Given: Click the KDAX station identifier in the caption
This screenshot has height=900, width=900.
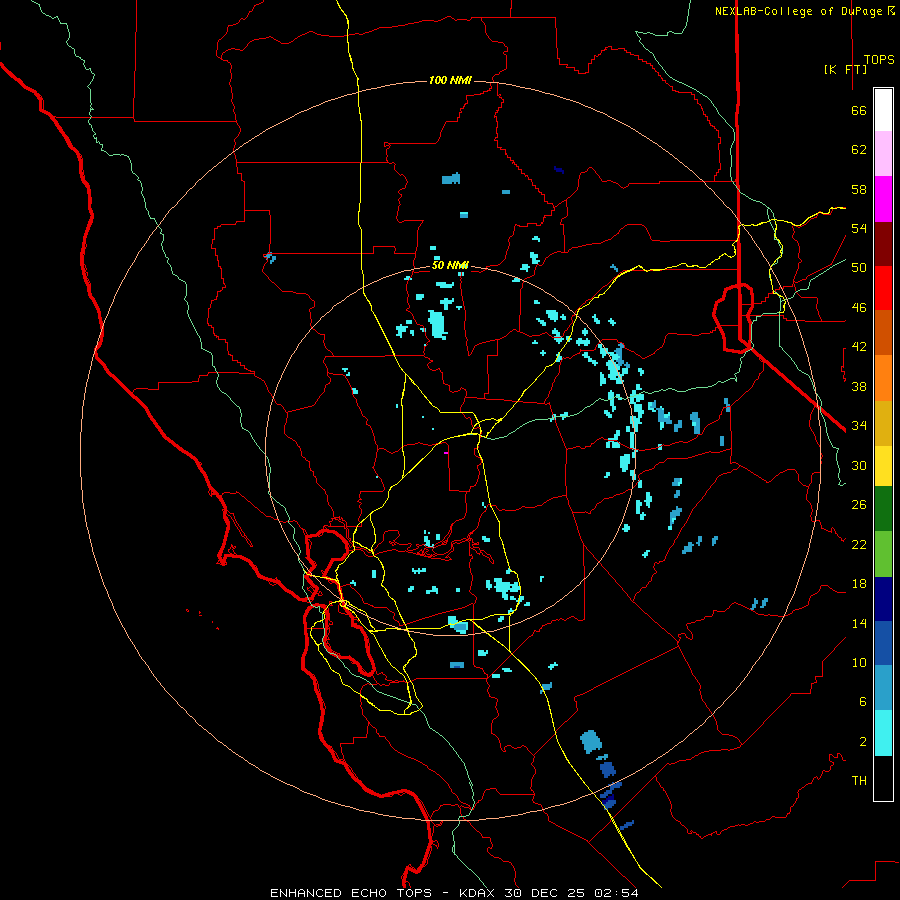Looking at the screenshot, I should (479, 893).
